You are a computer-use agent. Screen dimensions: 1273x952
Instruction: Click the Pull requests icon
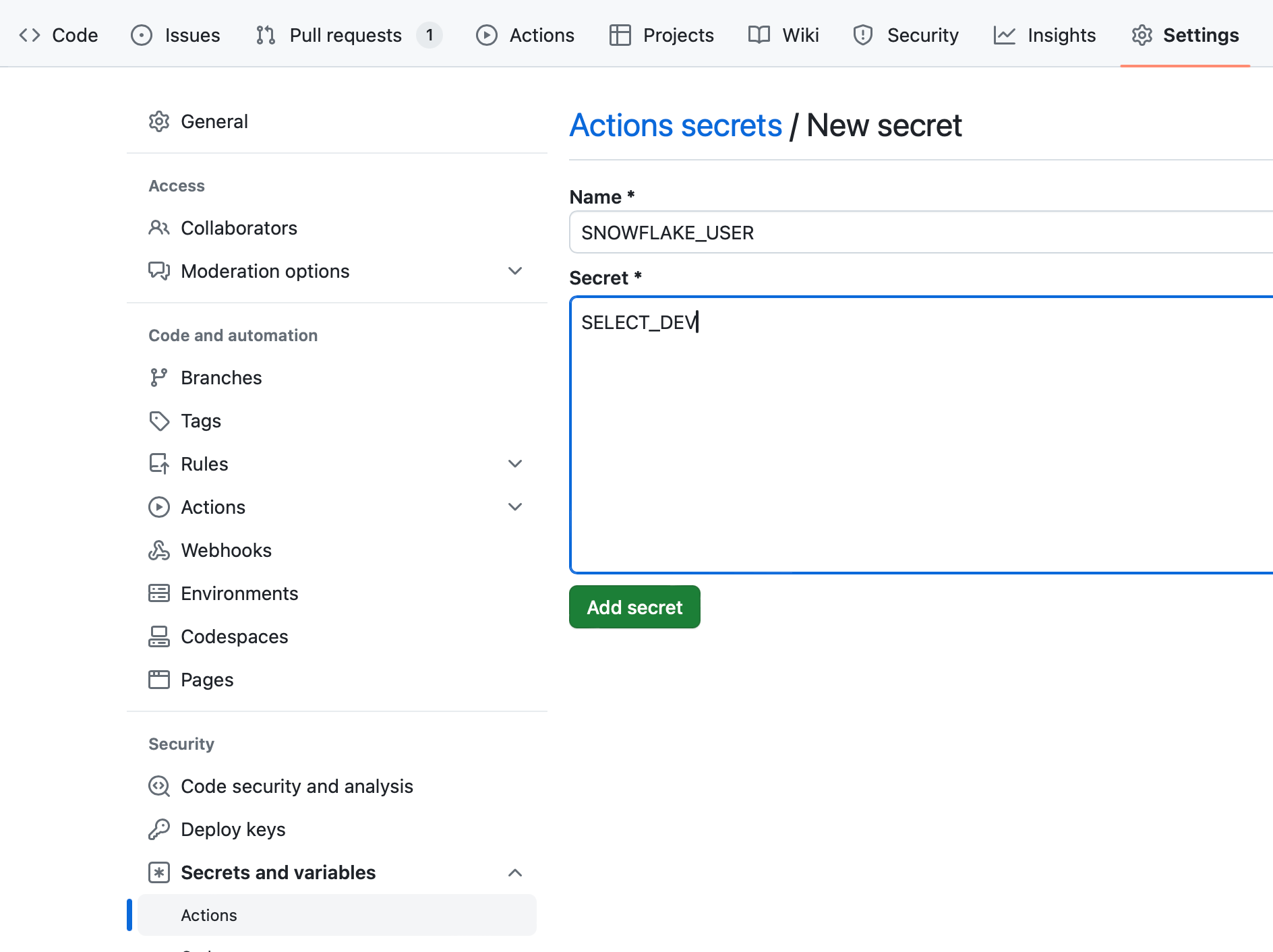(264, 34)
